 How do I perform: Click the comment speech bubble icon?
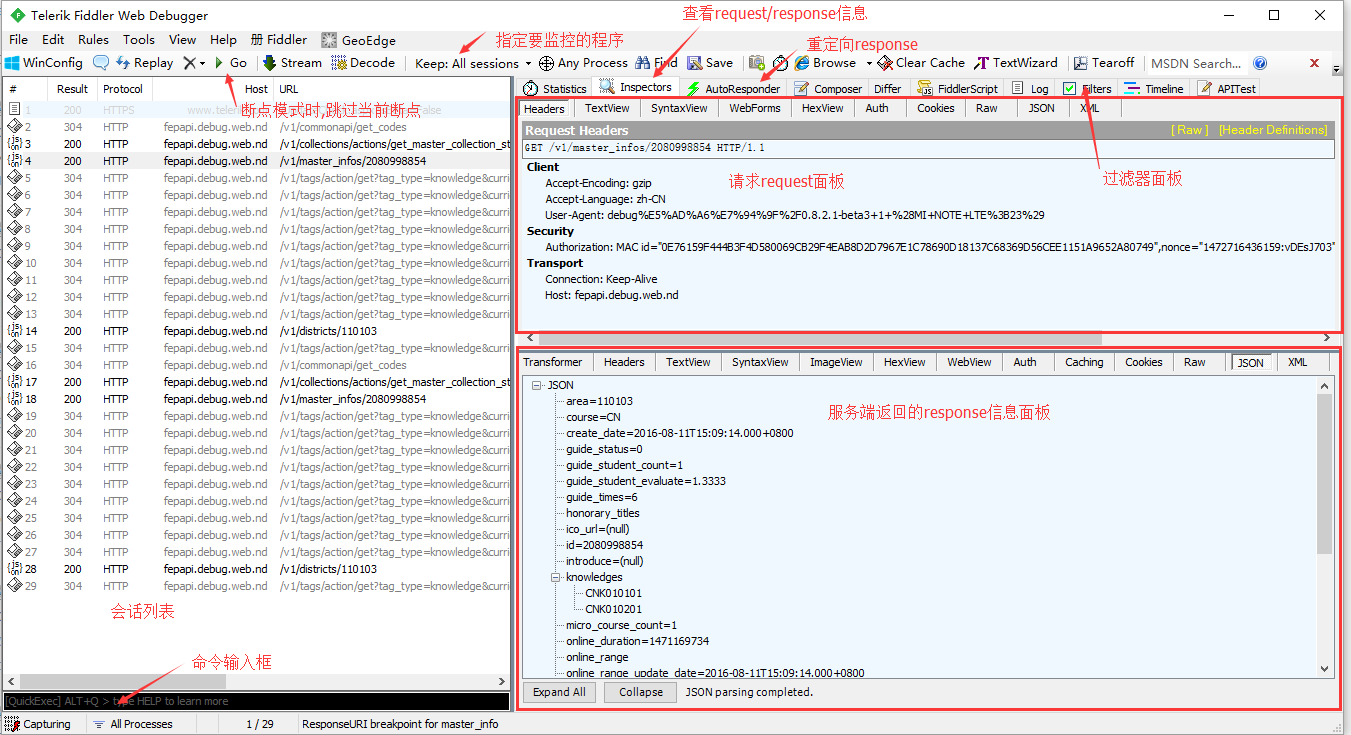click(x=101, y=63)
